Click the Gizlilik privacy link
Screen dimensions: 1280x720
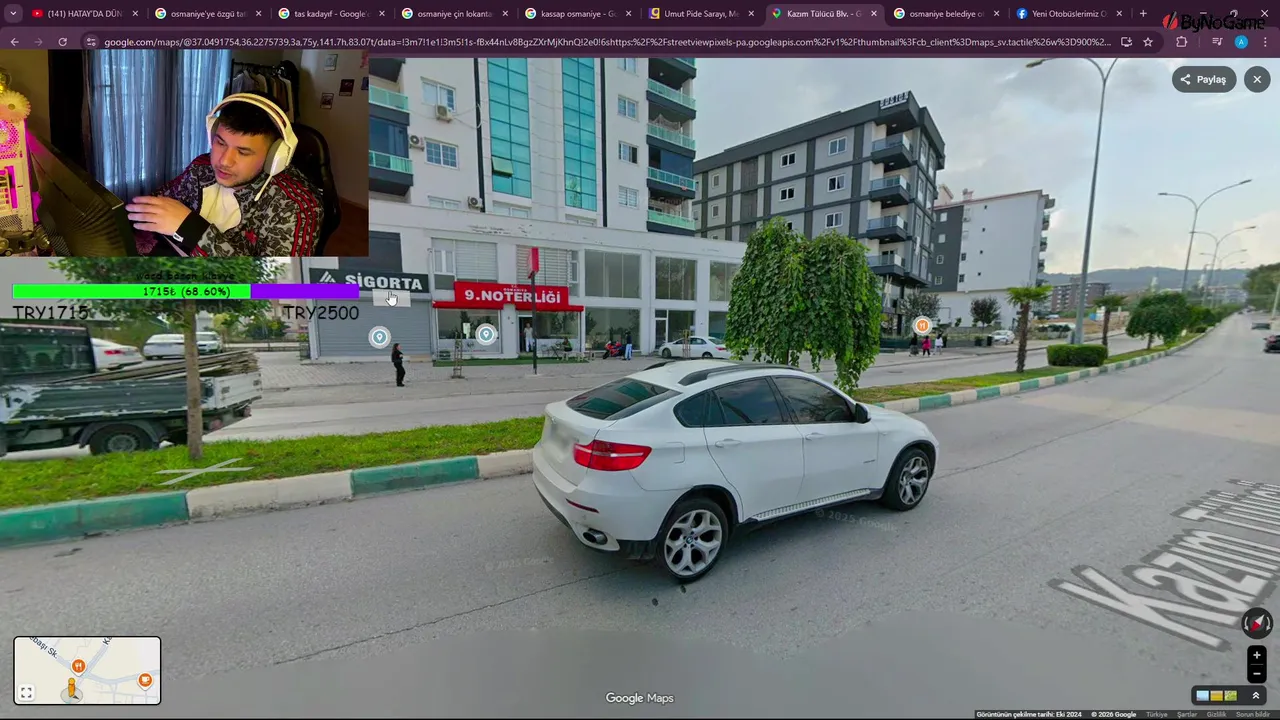pyautogui.click(x=1216, y=714)
